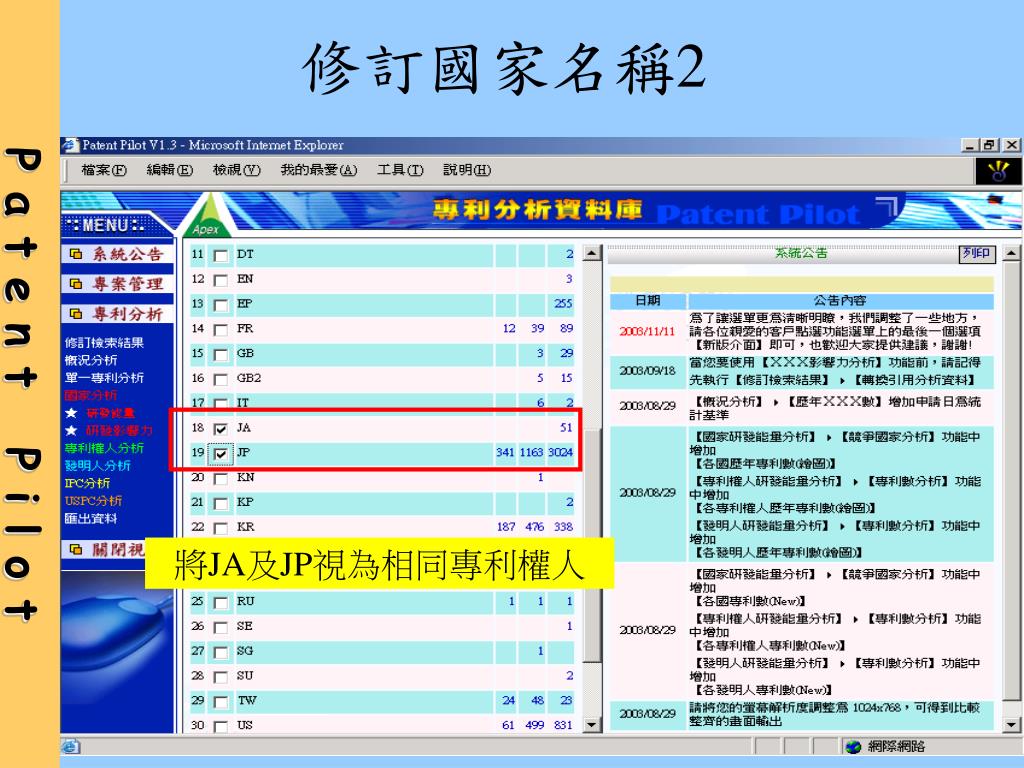Click the KR value 187
Image resolution: width=1024 pixels, height=768 pixels.
[x=506, y=526]
